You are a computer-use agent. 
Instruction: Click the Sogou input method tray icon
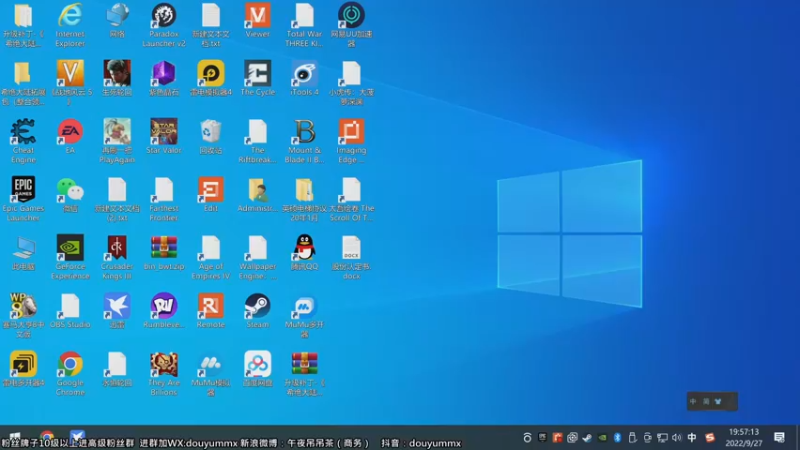(x=710, y=438)
